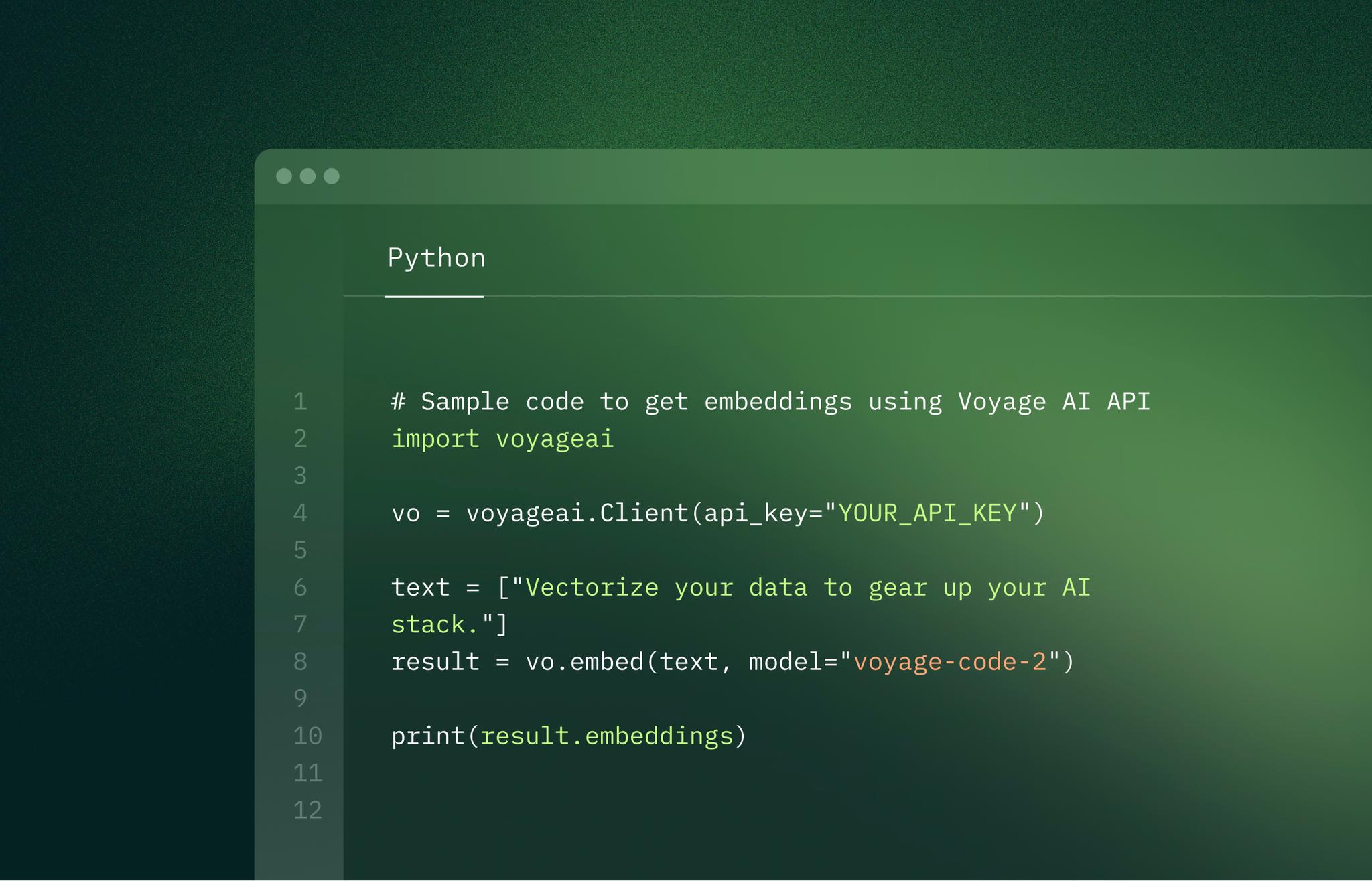Click the YOUR_API_KEY string

pyautogui.click(x=927, y=513)
